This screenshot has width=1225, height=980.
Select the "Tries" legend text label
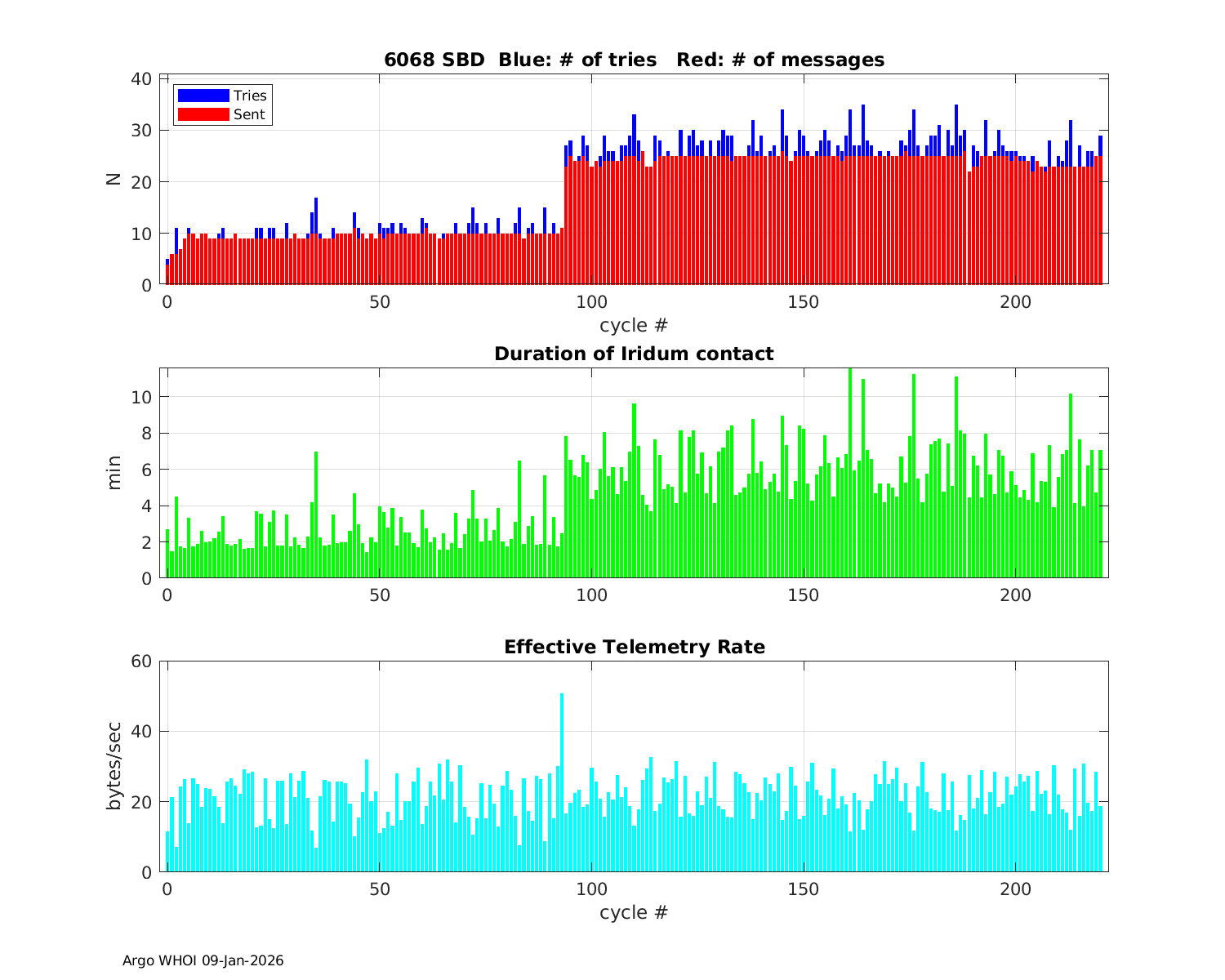250,96
